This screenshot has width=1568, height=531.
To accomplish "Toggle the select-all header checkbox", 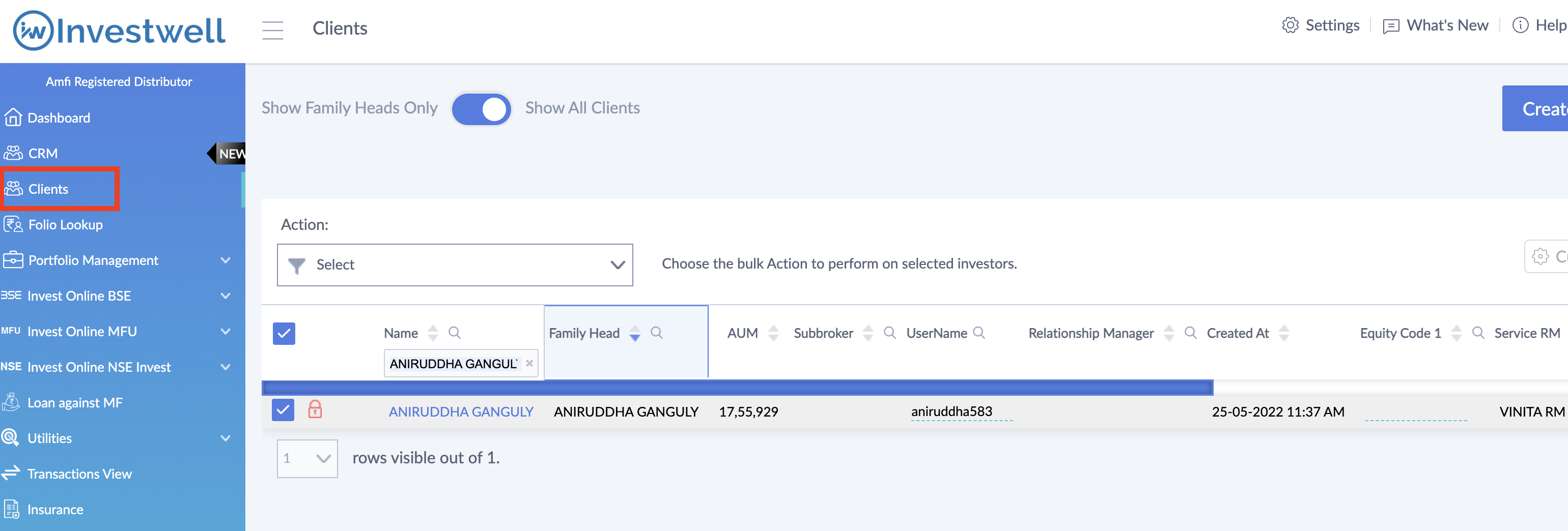I will click(x=284, y=333).
